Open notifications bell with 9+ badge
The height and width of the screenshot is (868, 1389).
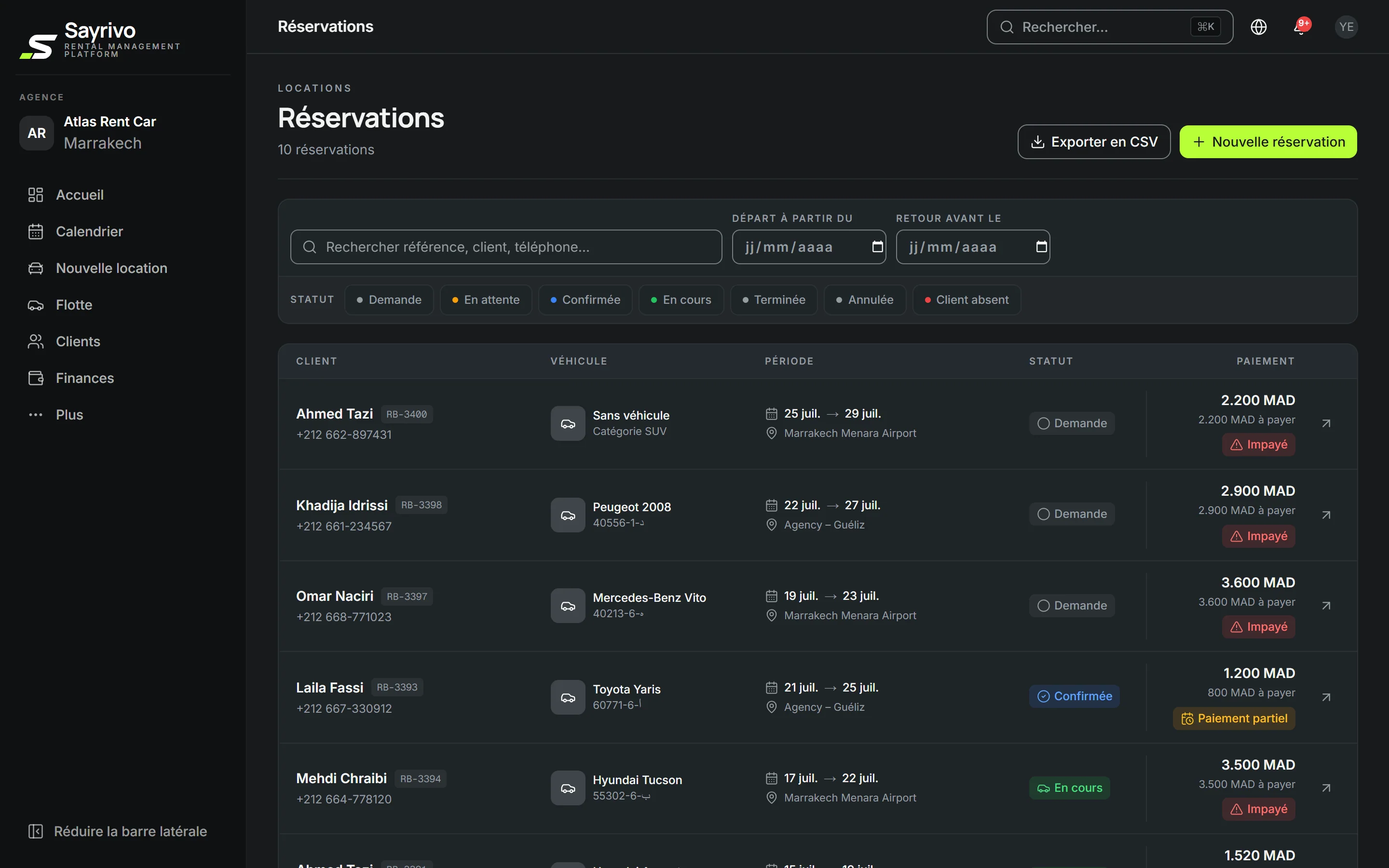[1301, 27]
